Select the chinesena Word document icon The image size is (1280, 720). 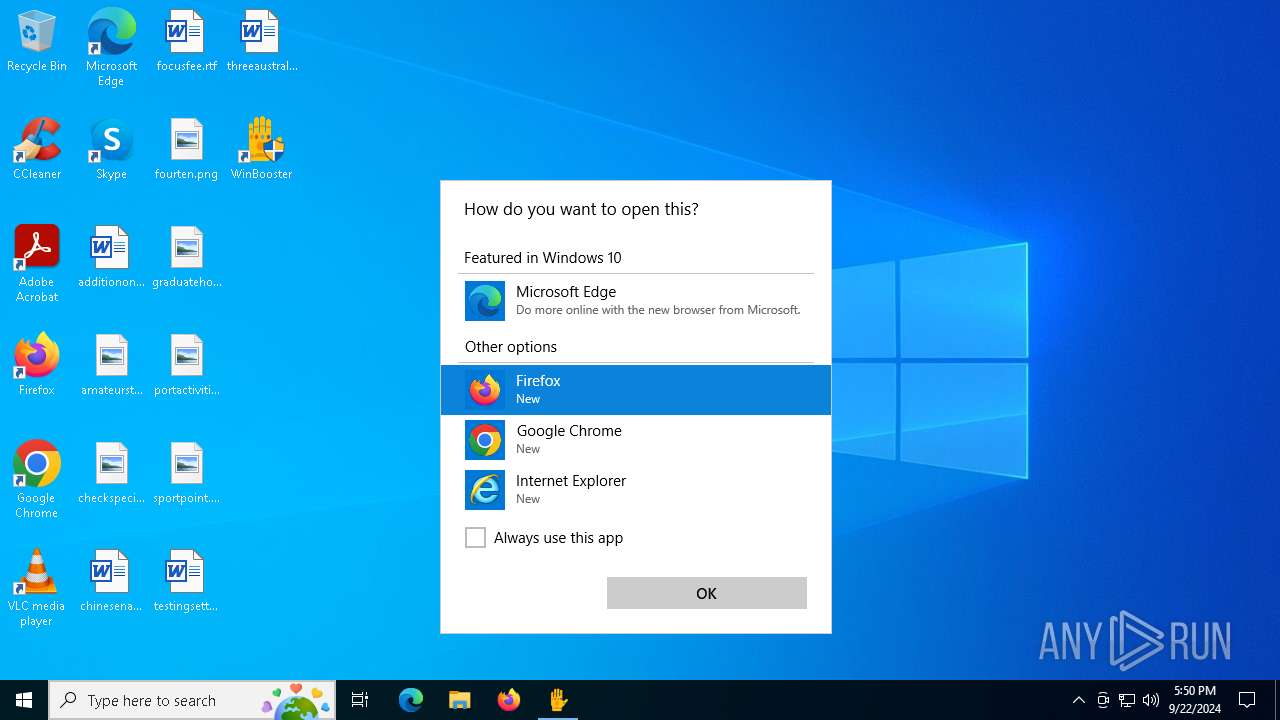pos(111,582)
